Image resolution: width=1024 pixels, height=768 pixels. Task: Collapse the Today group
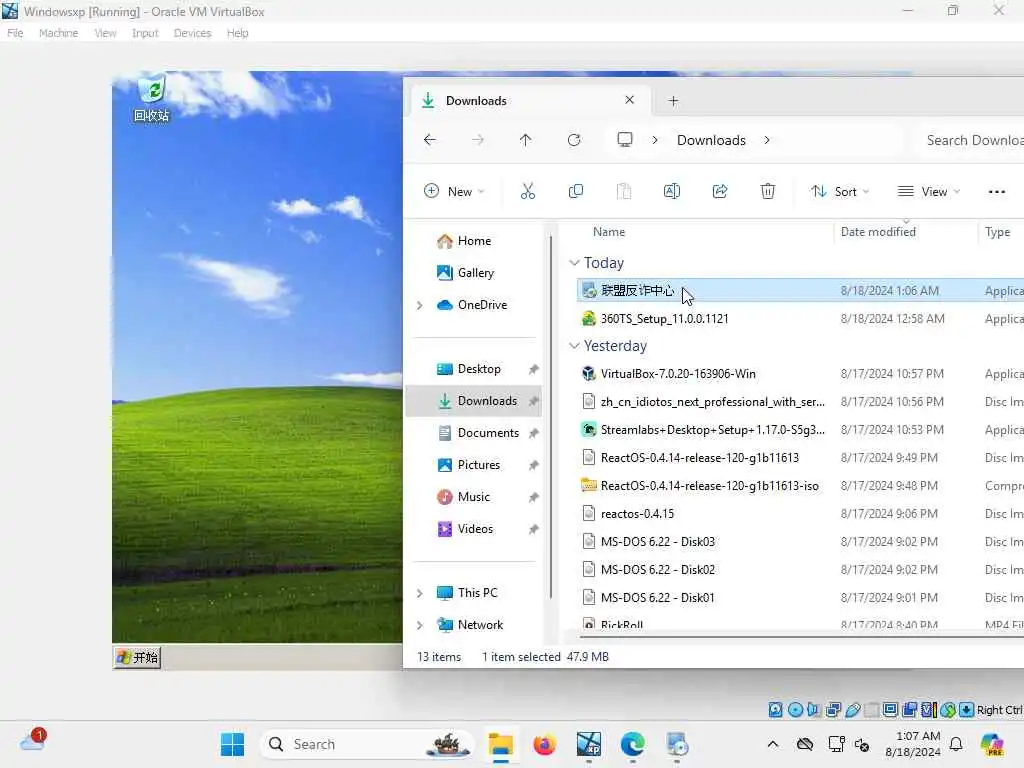574,263
